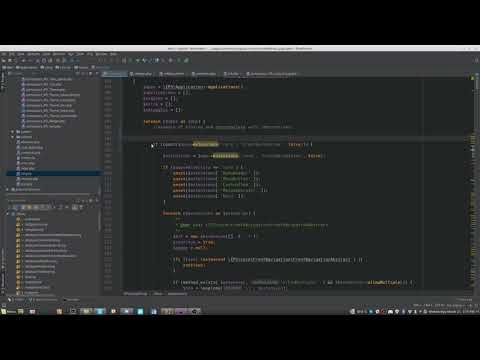Click the Redo toolbar icon
Viewport: 480px width, 360px height.
click(x=30, y=60)
